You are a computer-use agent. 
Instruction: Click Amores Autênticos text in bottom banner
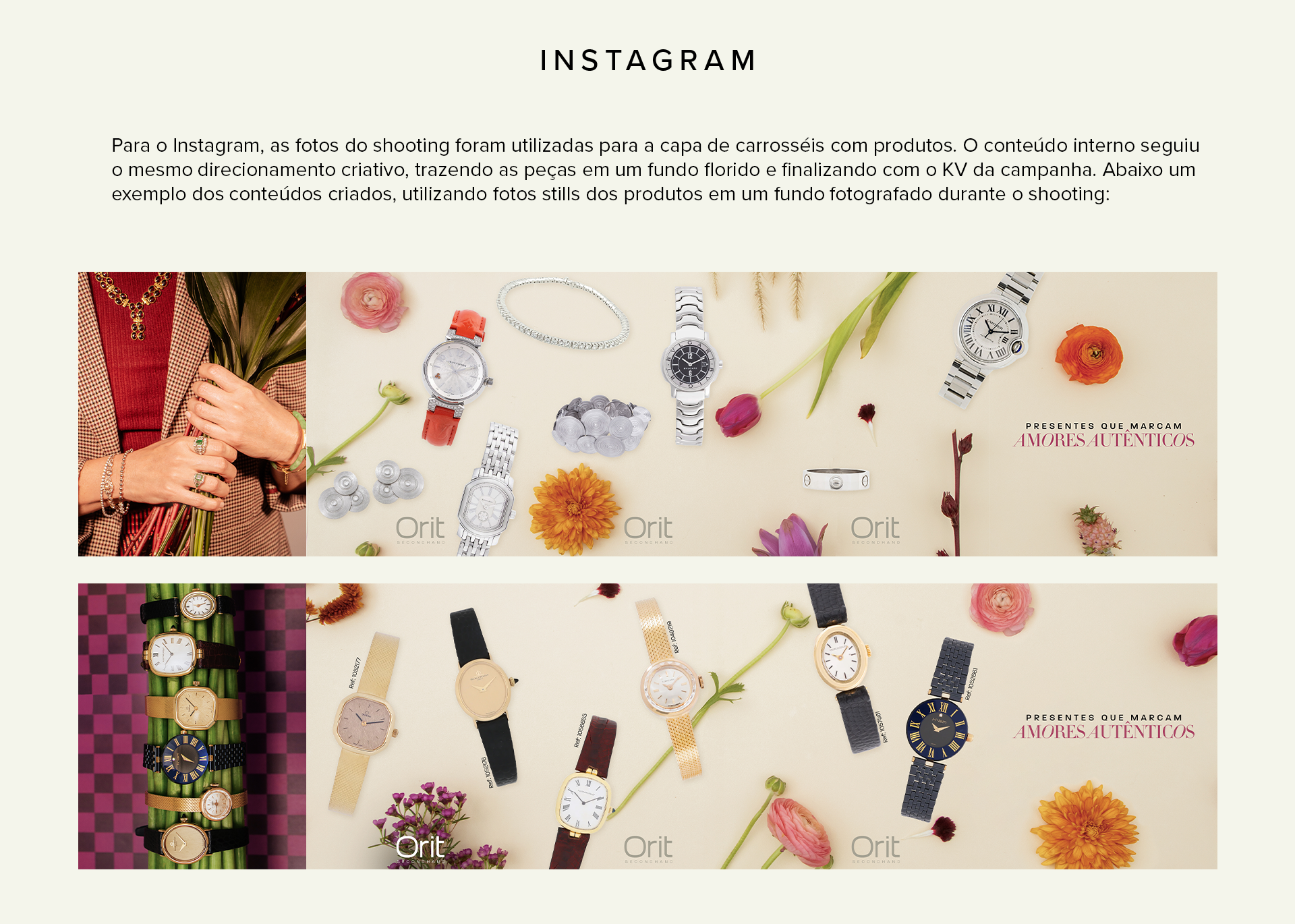(x=1103, y=732)
